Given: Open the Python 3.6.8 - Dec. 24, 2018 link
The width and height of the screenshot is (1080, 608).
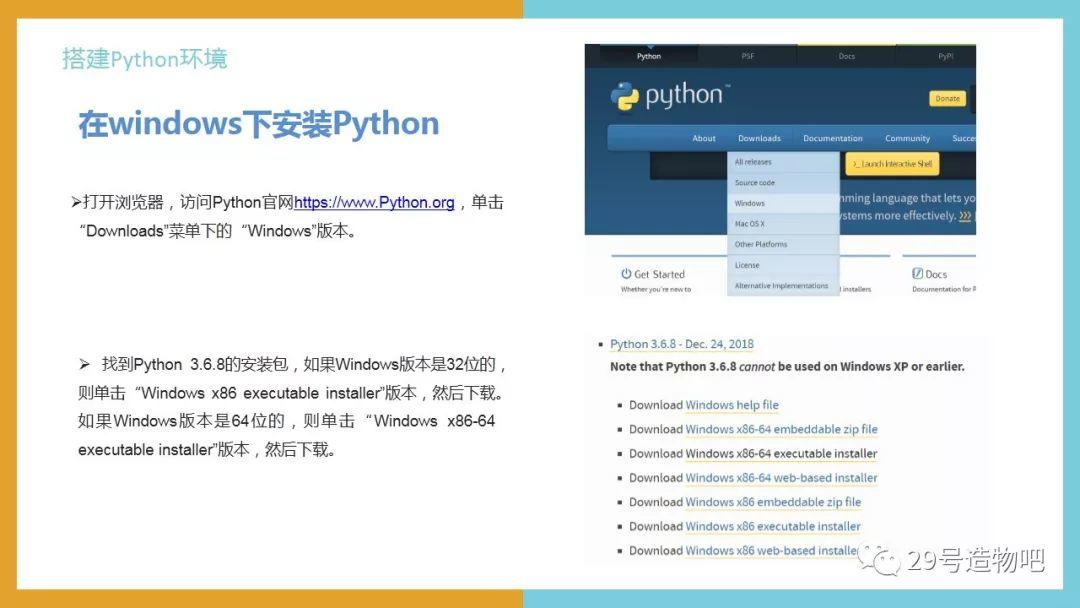Looking at the screenshot, I should (682, 344).
